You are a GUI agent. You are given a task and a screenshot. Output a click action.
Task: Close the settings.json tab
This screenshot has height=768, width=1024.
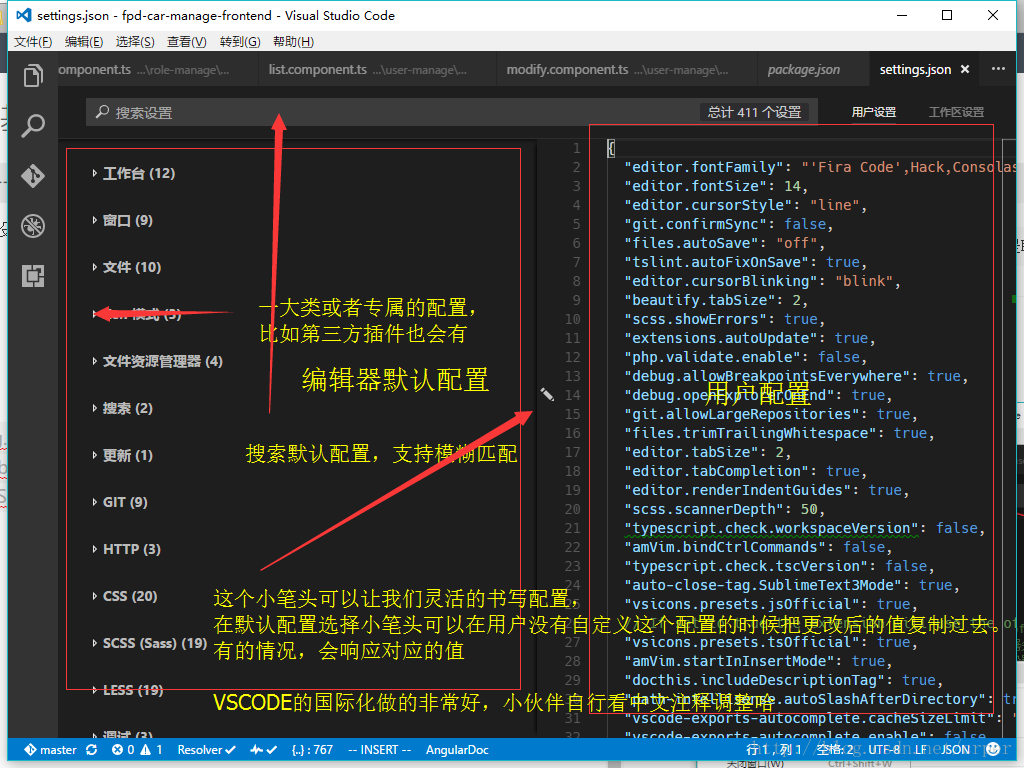(965, 69)
